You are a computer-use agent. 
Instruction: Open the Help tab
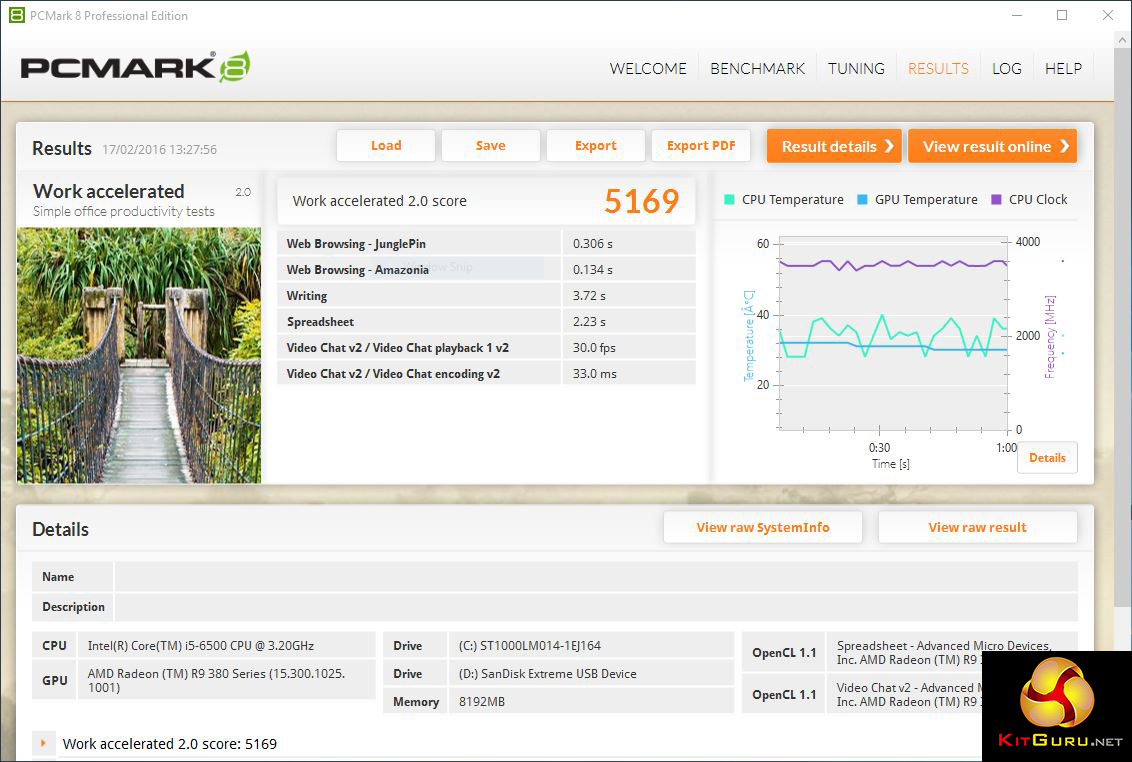(x=1063, y=69)
